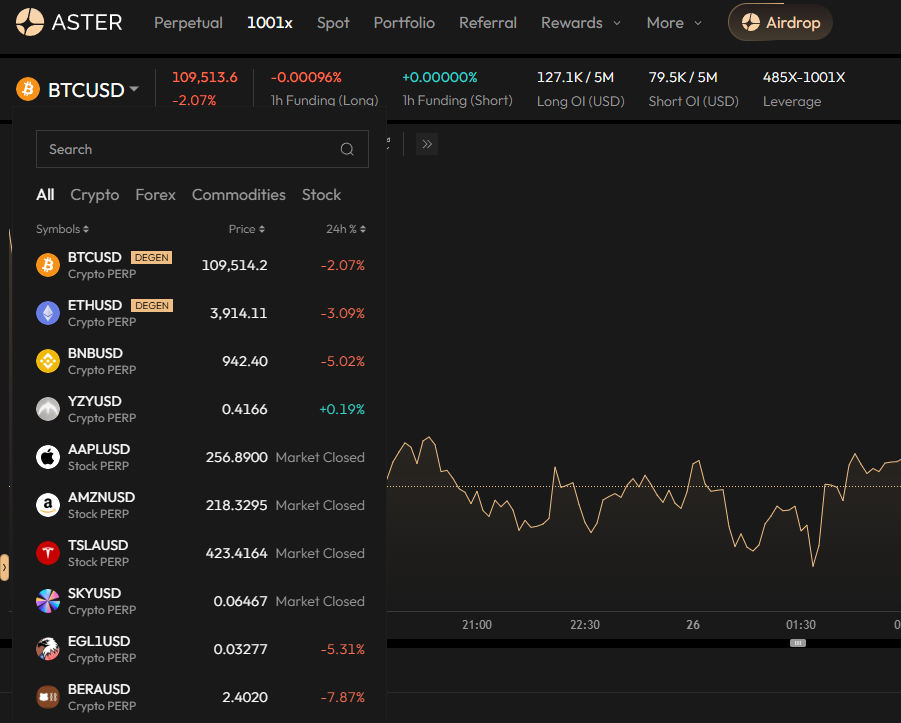901x723 pixels.
Task: Click the BNB coin icon
Action: [x=48, y=361]
